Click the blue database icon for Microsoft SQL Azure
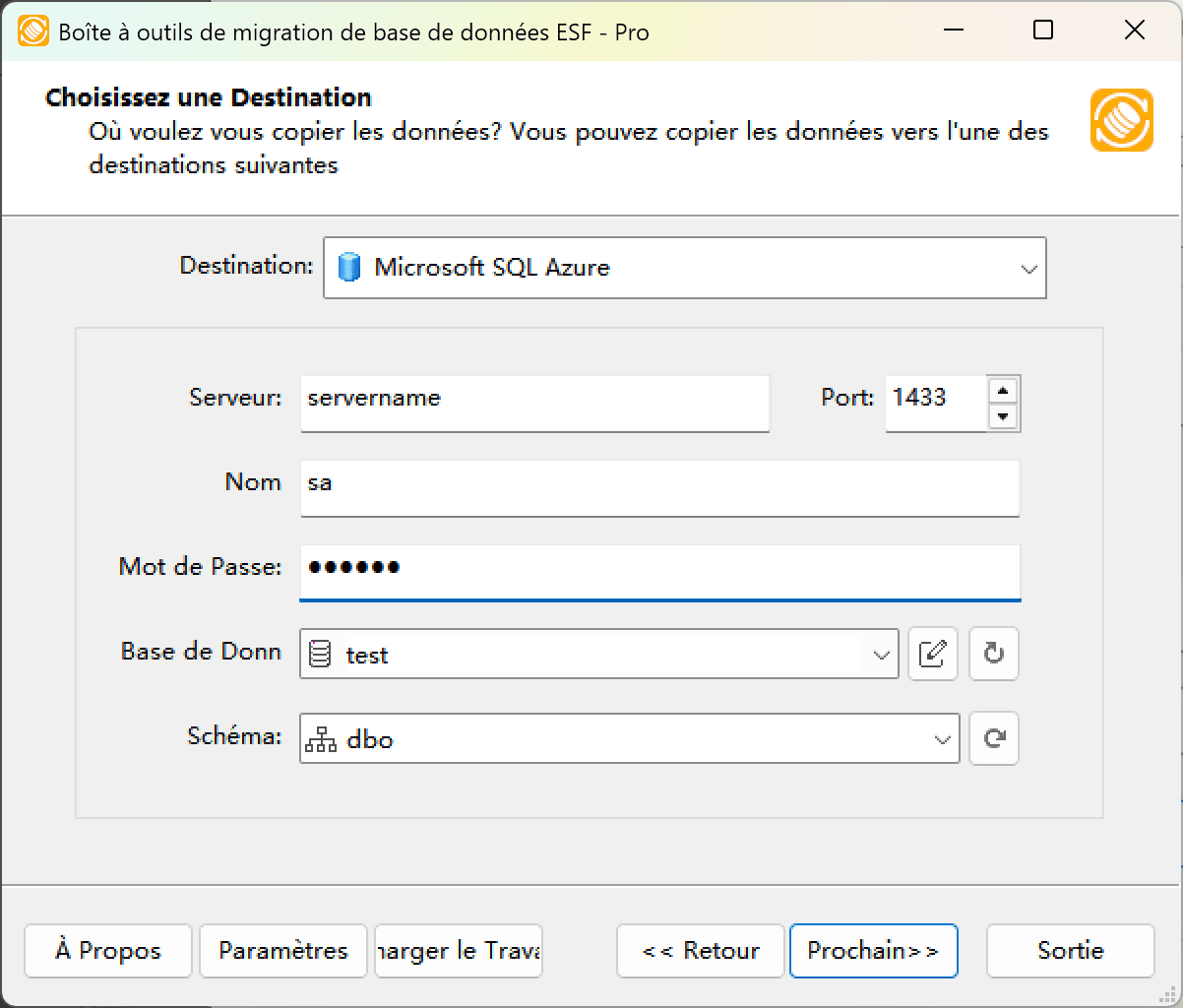The image size is (1183, 1008). [x=349, y=267]
